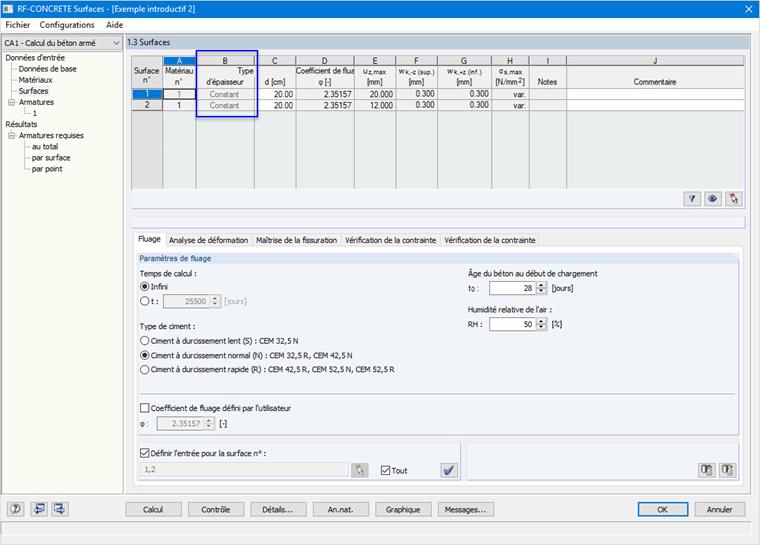The image size is (760, 545).
Task: Select surface row 2 header
Action: coord(147,105)
